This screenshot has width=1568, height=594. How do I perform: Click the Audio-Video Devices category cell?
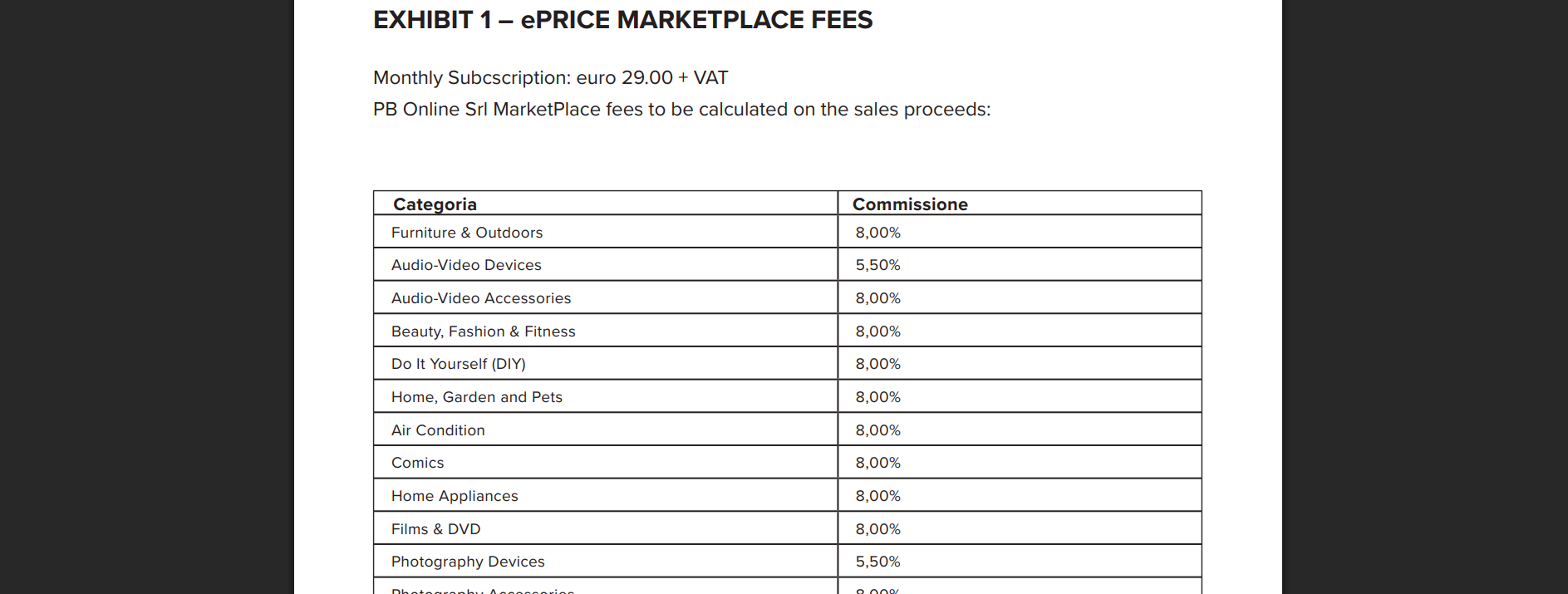click(x=466, y=265)
